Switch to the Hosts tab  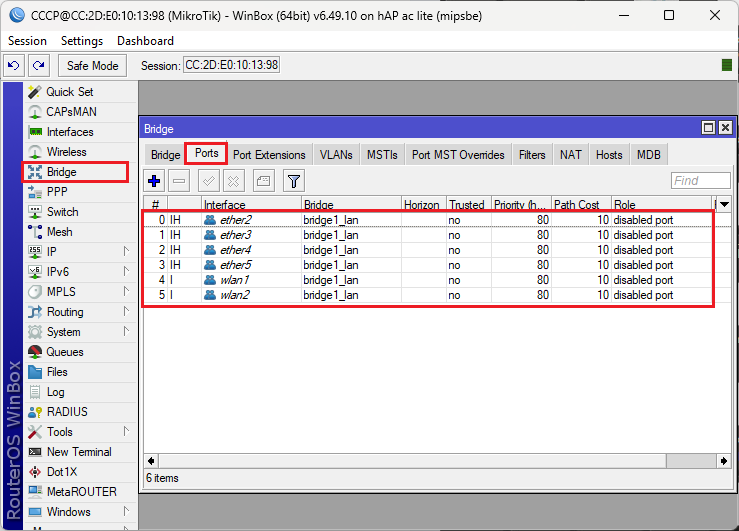[x=609, y=155]
